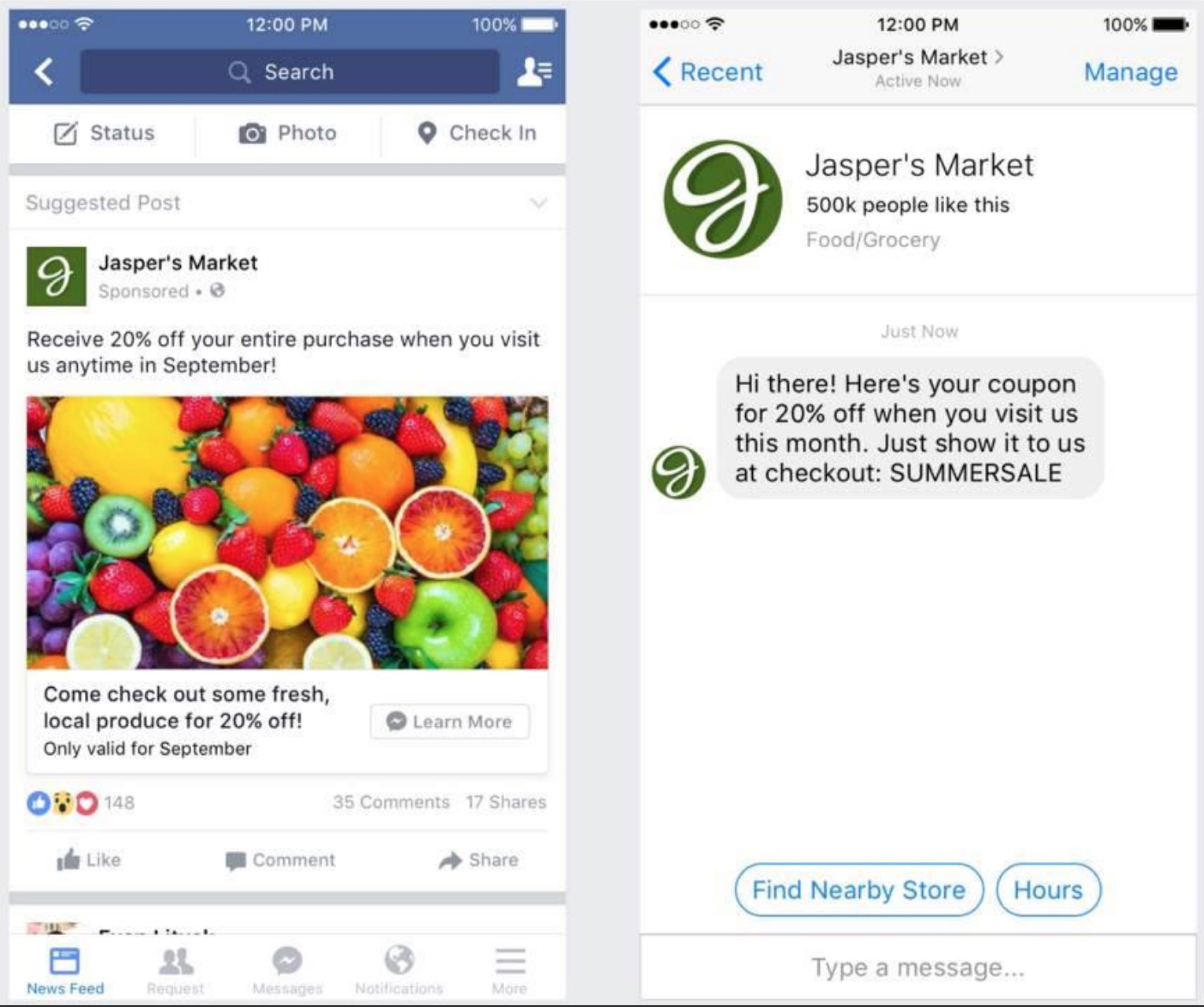Focus the Type a message field
The height and width of the screenshot is (1007, 1204).
[918, 967]
